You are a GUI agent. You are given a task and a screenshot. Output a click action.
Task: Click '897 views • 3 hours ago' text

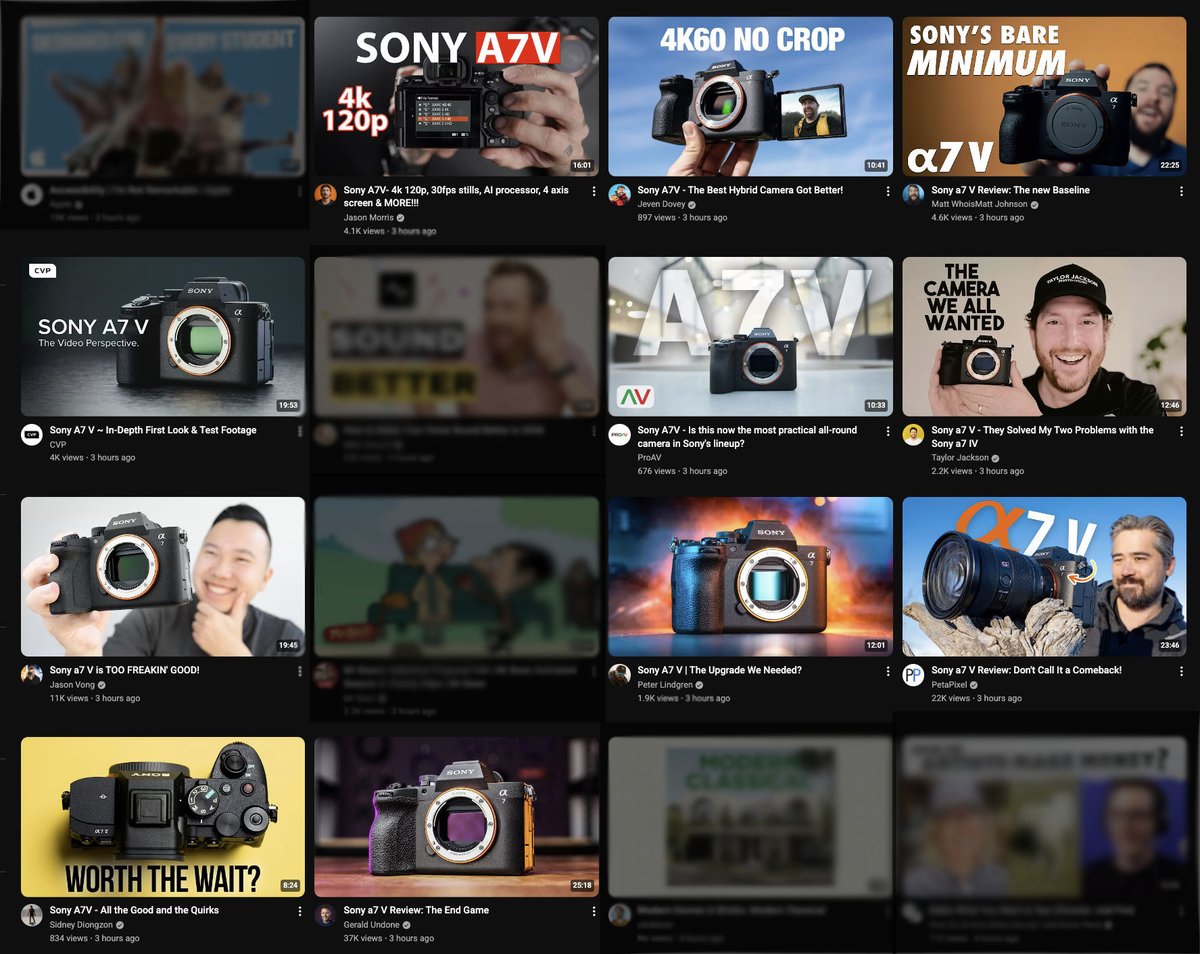(x=682, y=217)
